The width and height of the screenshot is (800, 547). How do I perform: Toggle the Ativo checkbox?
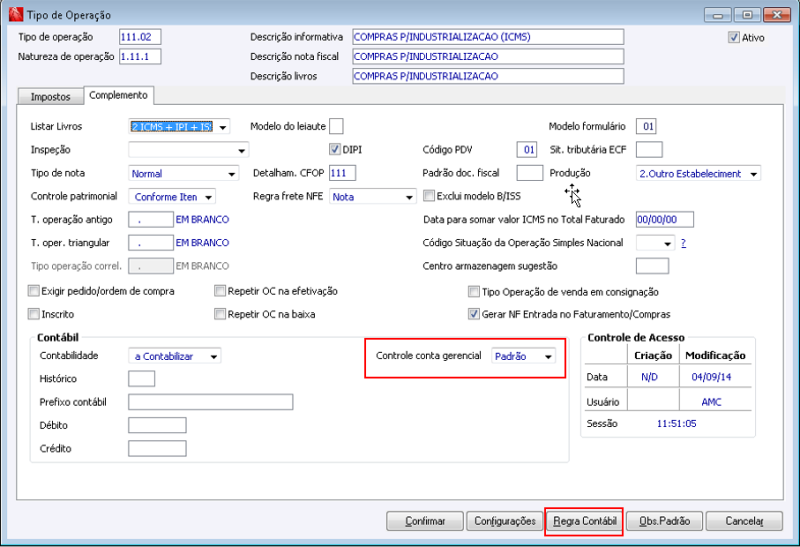click(x=734, y=37)
